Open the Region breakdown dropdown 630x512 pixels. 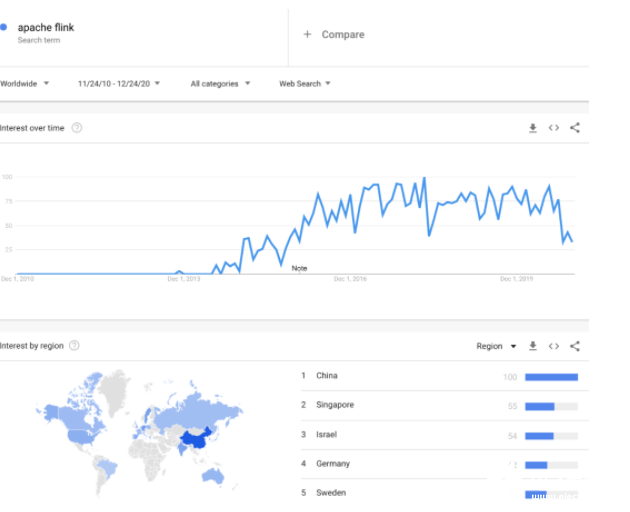496,346
